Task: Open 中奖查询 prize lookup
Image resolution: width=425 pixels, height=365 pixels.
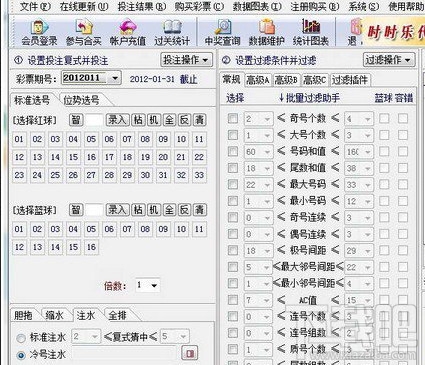Action: pyautogui.click(x=222, y=33)
